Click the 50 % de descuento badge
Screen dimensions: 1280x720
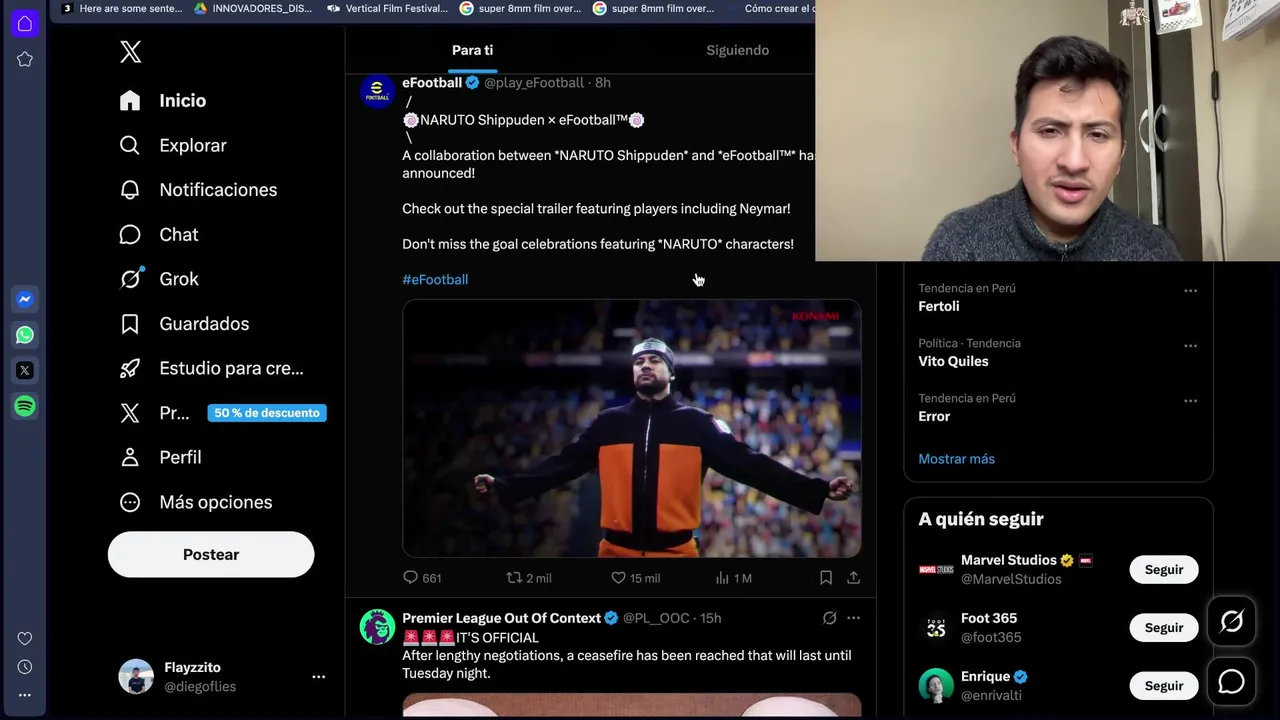[x=267, y=413]
